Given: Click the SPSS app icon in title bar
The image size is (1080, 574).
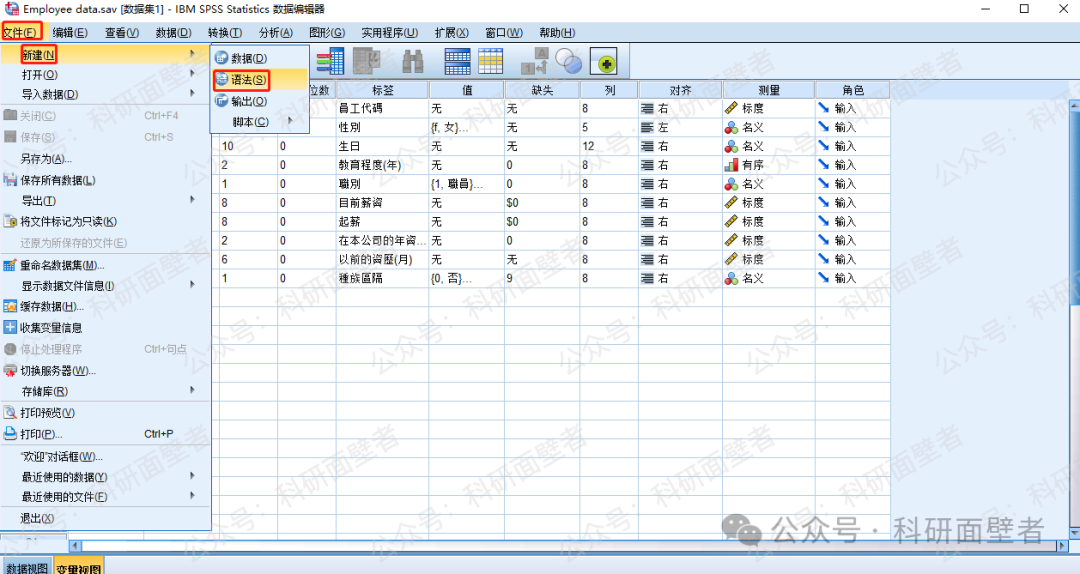Looking at the screenshot, I should (x=12, y=9).
